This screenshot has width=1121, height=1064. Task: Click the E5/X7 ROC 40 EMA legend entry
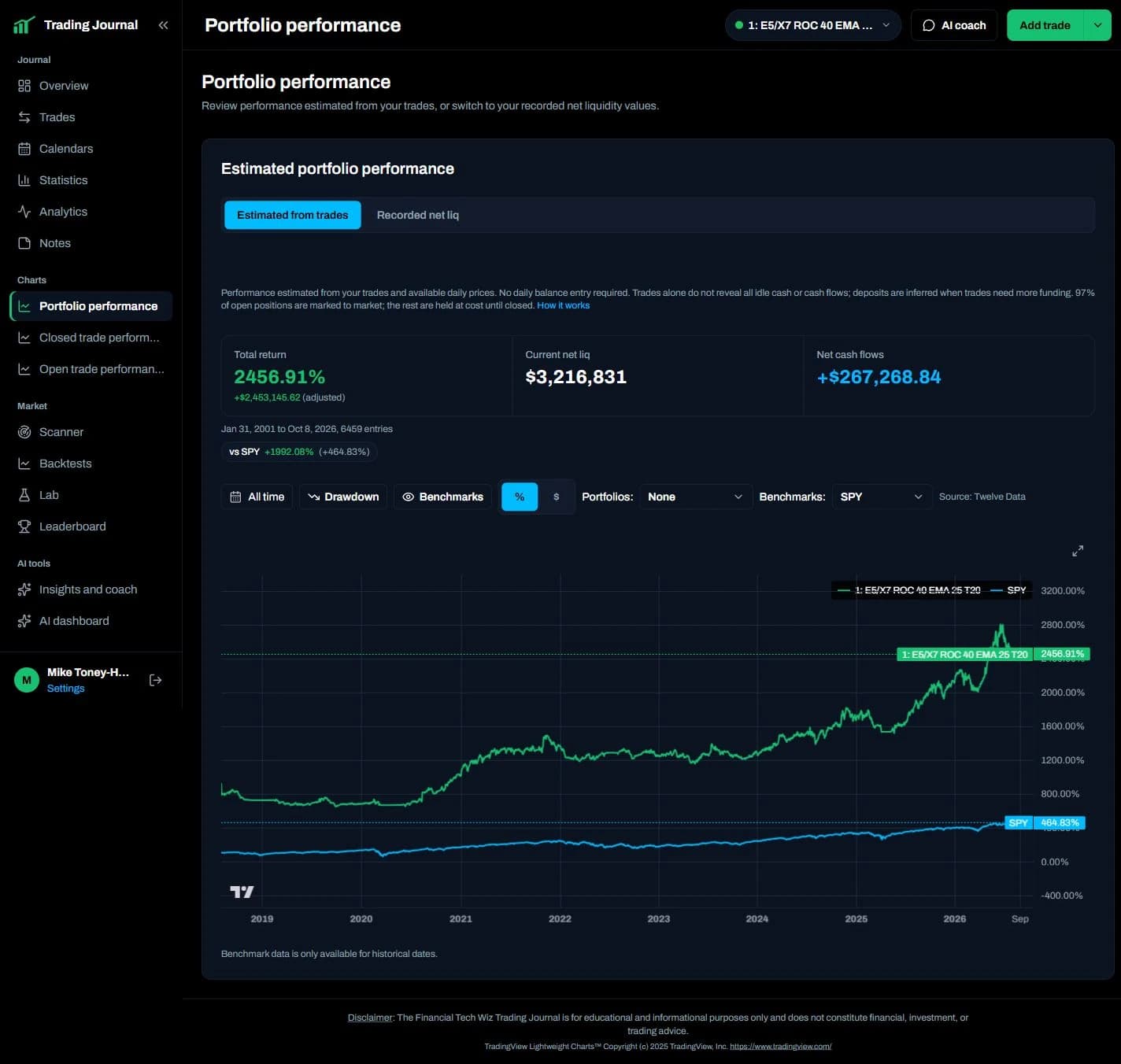[x=909, y=589]
